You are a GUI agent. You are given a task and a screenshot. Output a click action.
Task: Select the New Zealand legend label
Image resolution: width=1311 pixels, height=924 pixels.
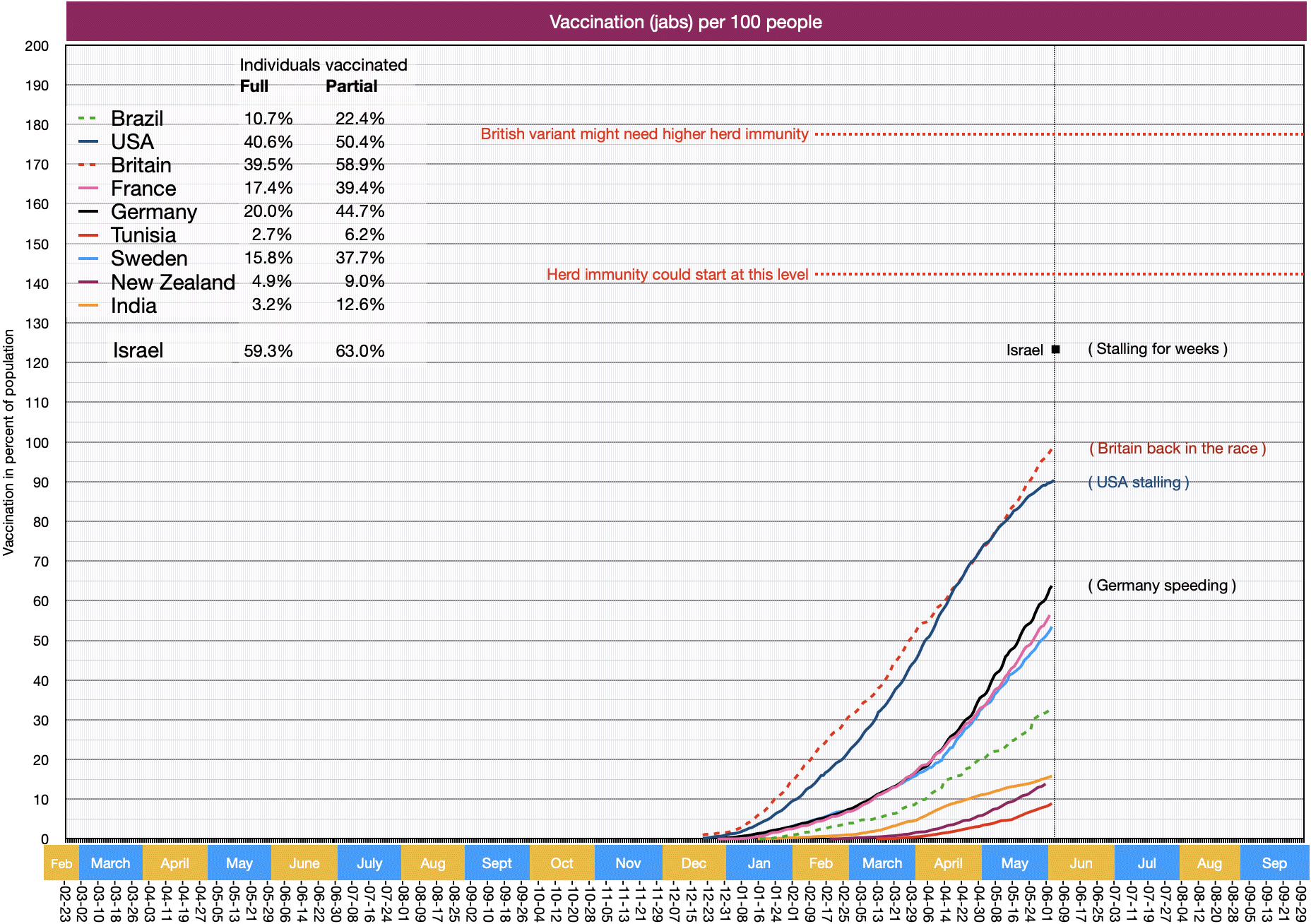coord(173,282)
